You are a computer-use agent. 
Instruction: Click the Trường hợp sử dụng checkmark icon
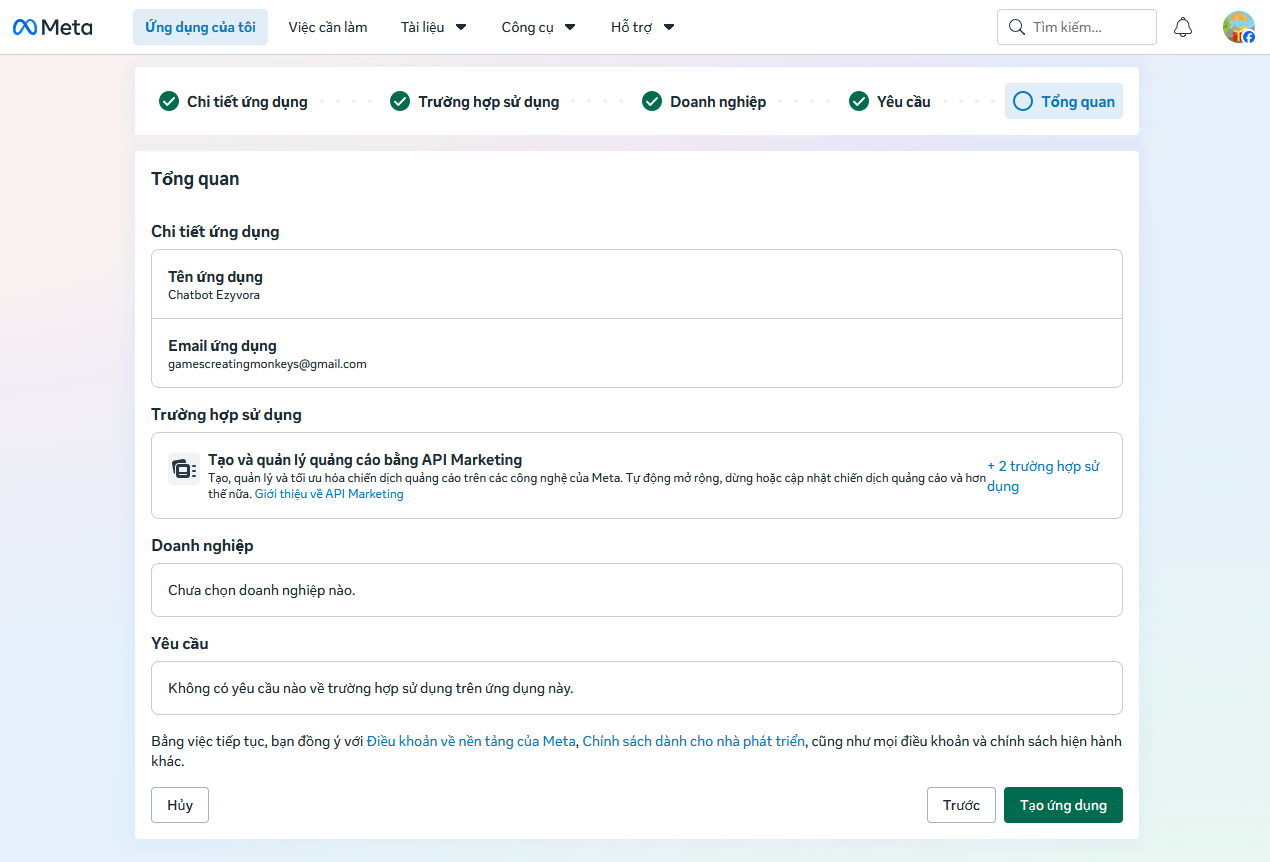point(400,101)
